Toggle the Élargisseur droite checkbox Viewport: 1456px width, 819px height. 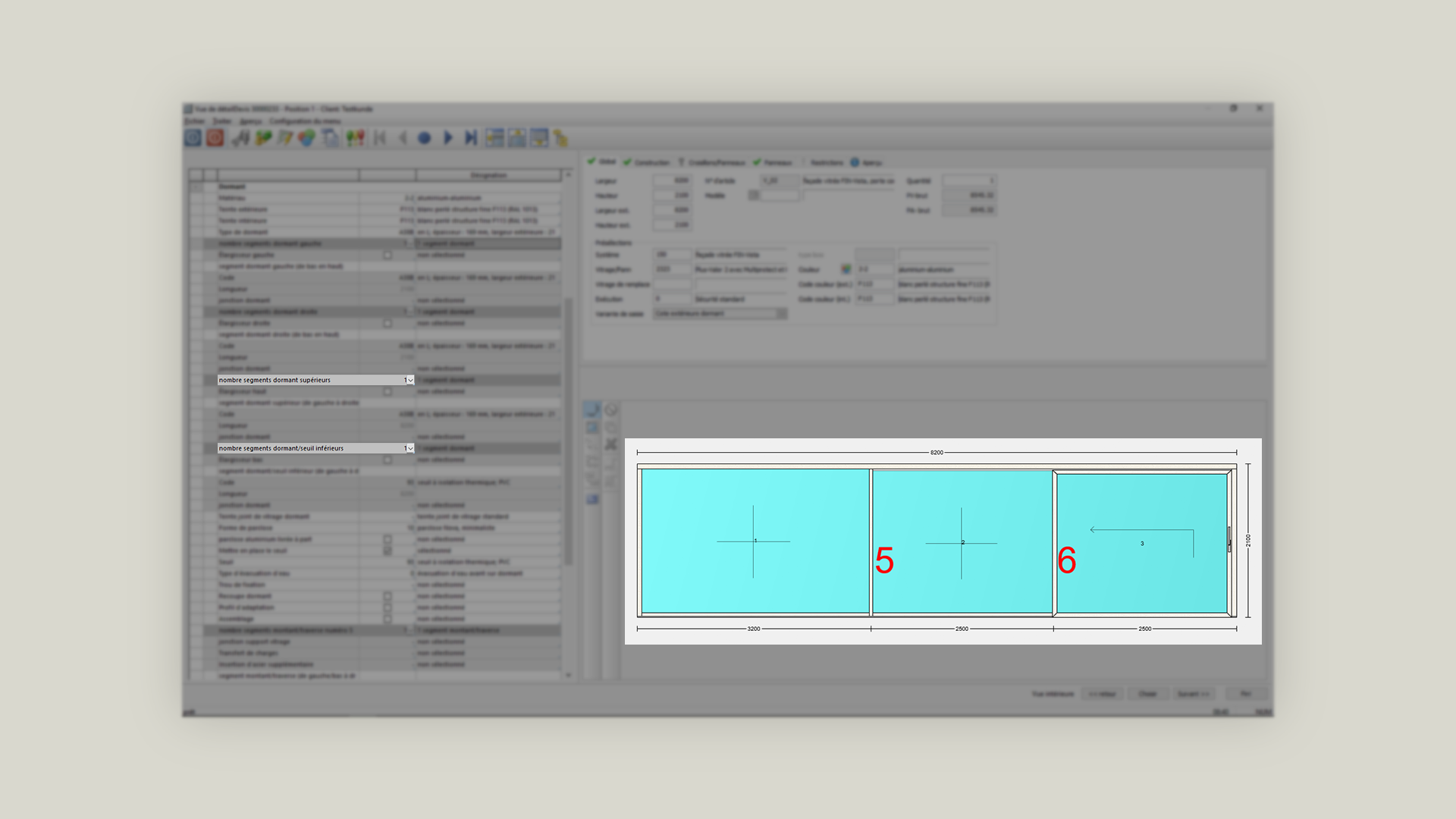388,323
